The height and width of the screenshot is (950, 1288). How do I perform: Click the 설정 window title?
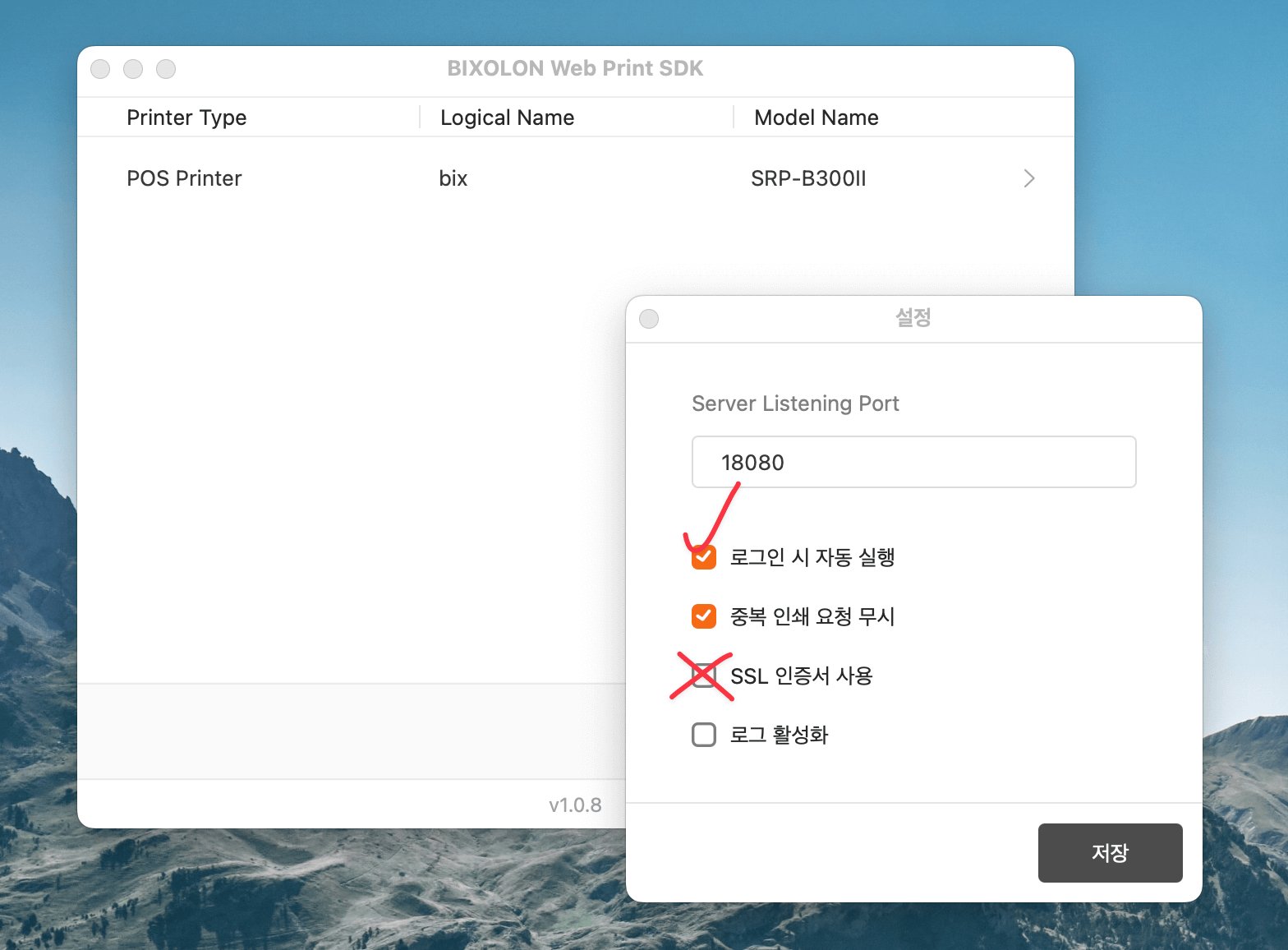click(913, 317)
